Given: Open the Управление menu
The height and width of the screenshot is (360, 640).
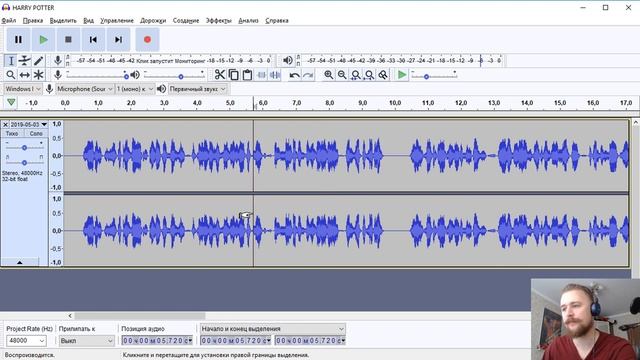Looking at the screenshot, I should pyautogui.click(x=117, y=20).
